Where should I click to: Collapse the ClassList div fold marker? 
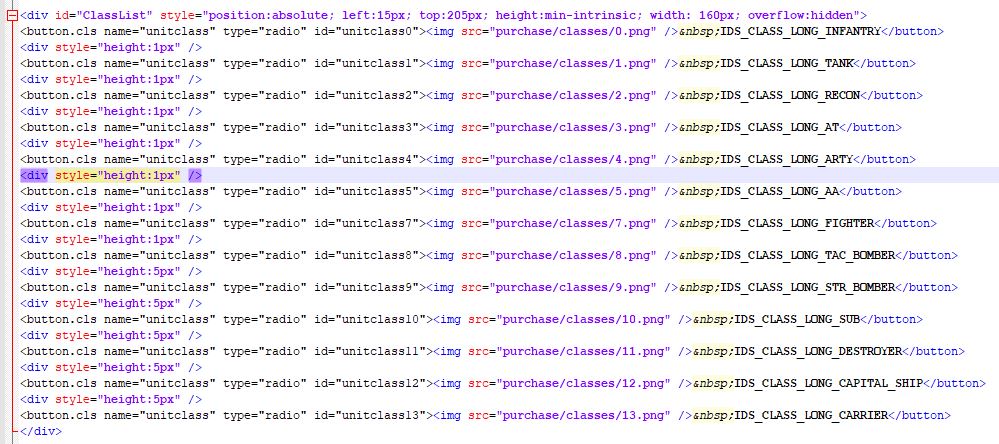(10, 15)
